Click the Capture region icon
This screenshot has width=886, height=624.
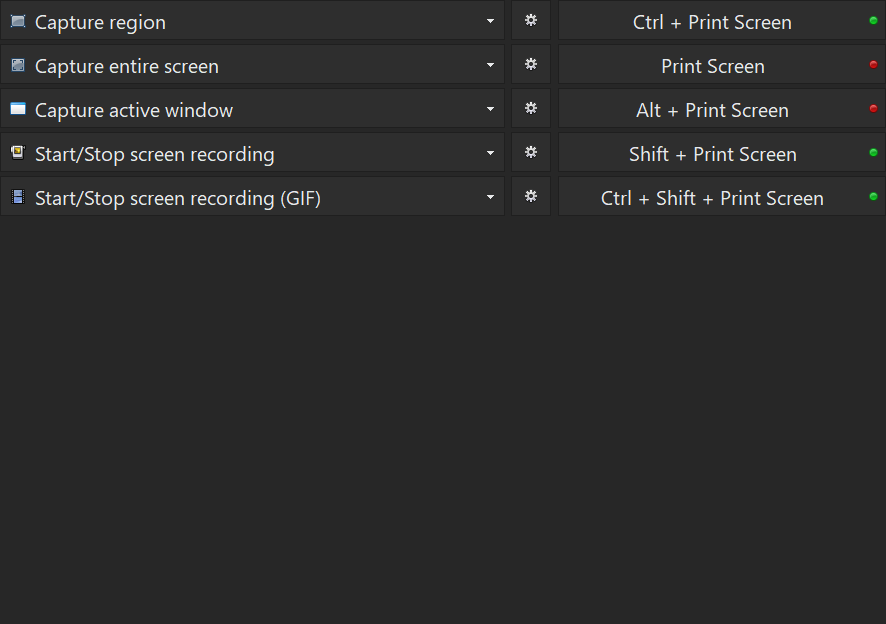point(18,21)
